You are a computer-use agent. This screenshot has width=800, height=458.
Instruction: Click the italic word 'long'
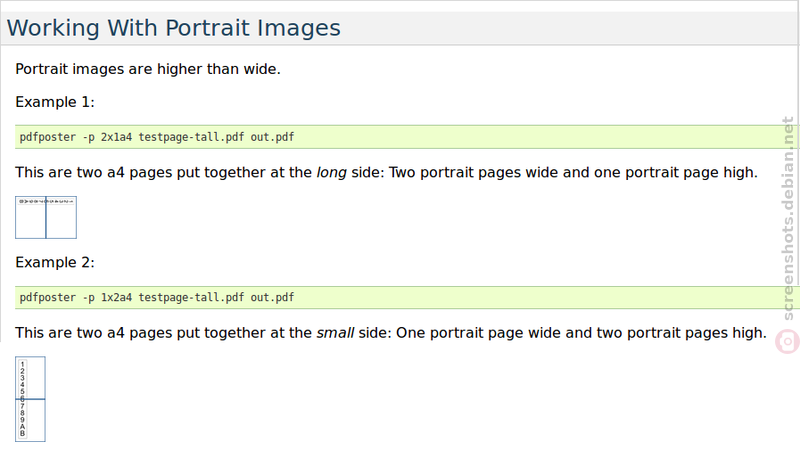[x=332, y=173]
